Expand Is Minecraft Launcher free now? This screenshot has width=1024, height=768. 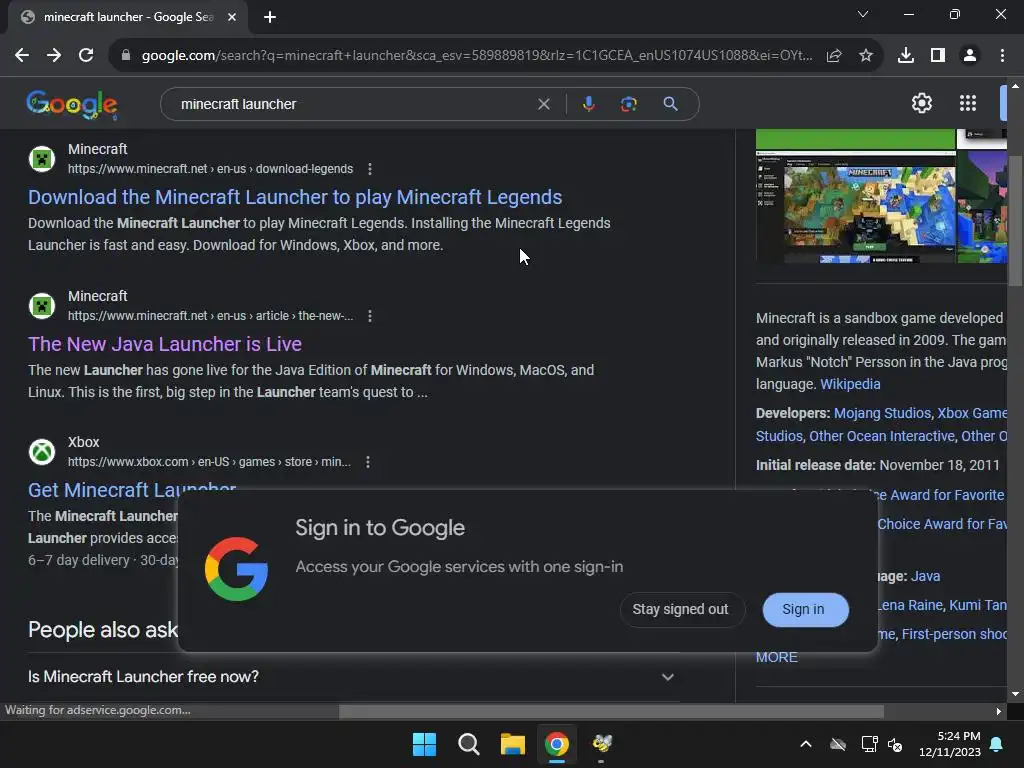351,677
